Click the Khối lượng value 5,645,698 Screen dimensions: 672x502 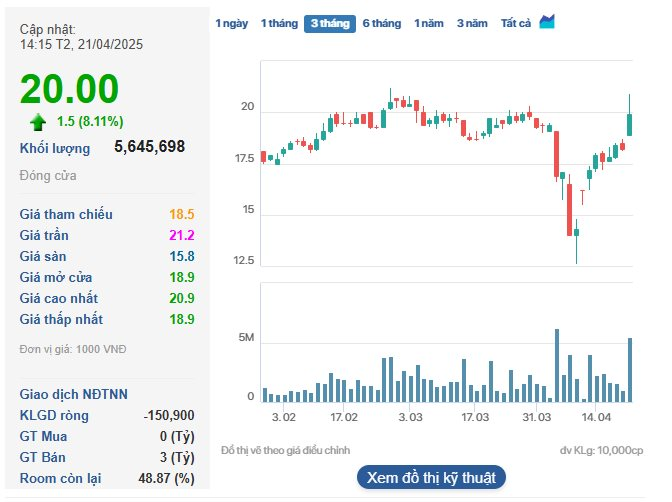149,147
